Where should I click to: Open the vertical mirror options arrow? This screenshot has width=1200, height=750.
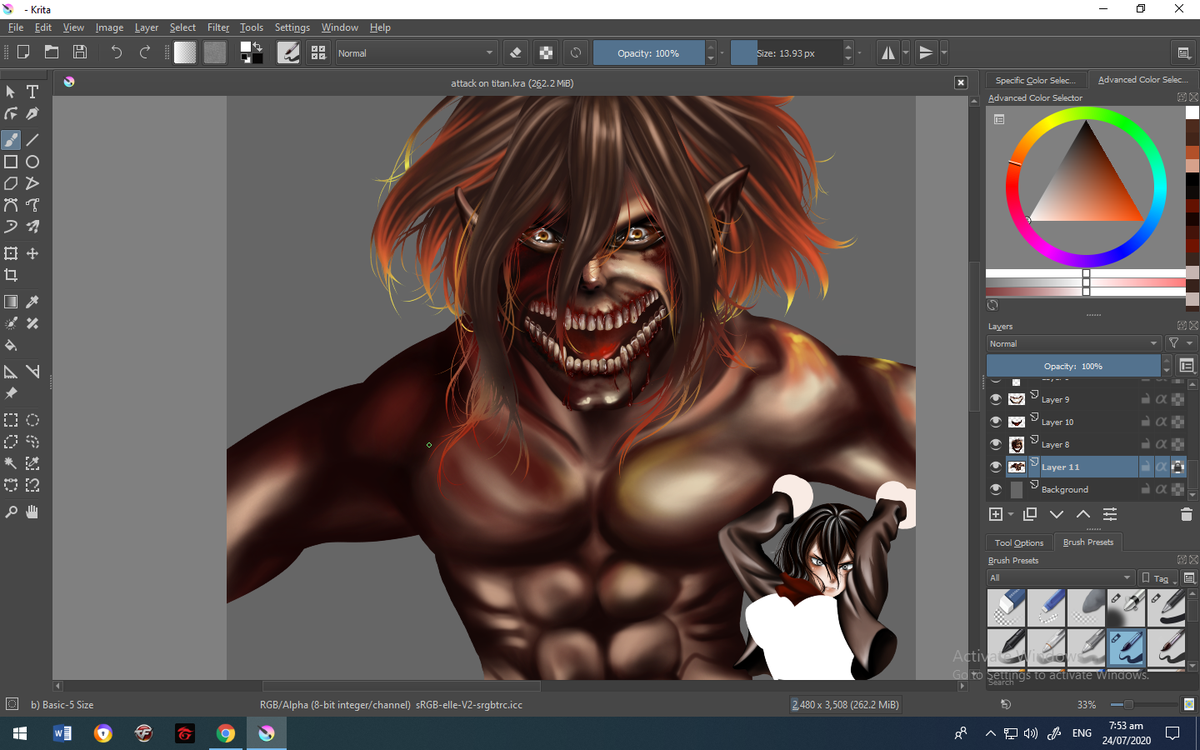tap(943, 52)
